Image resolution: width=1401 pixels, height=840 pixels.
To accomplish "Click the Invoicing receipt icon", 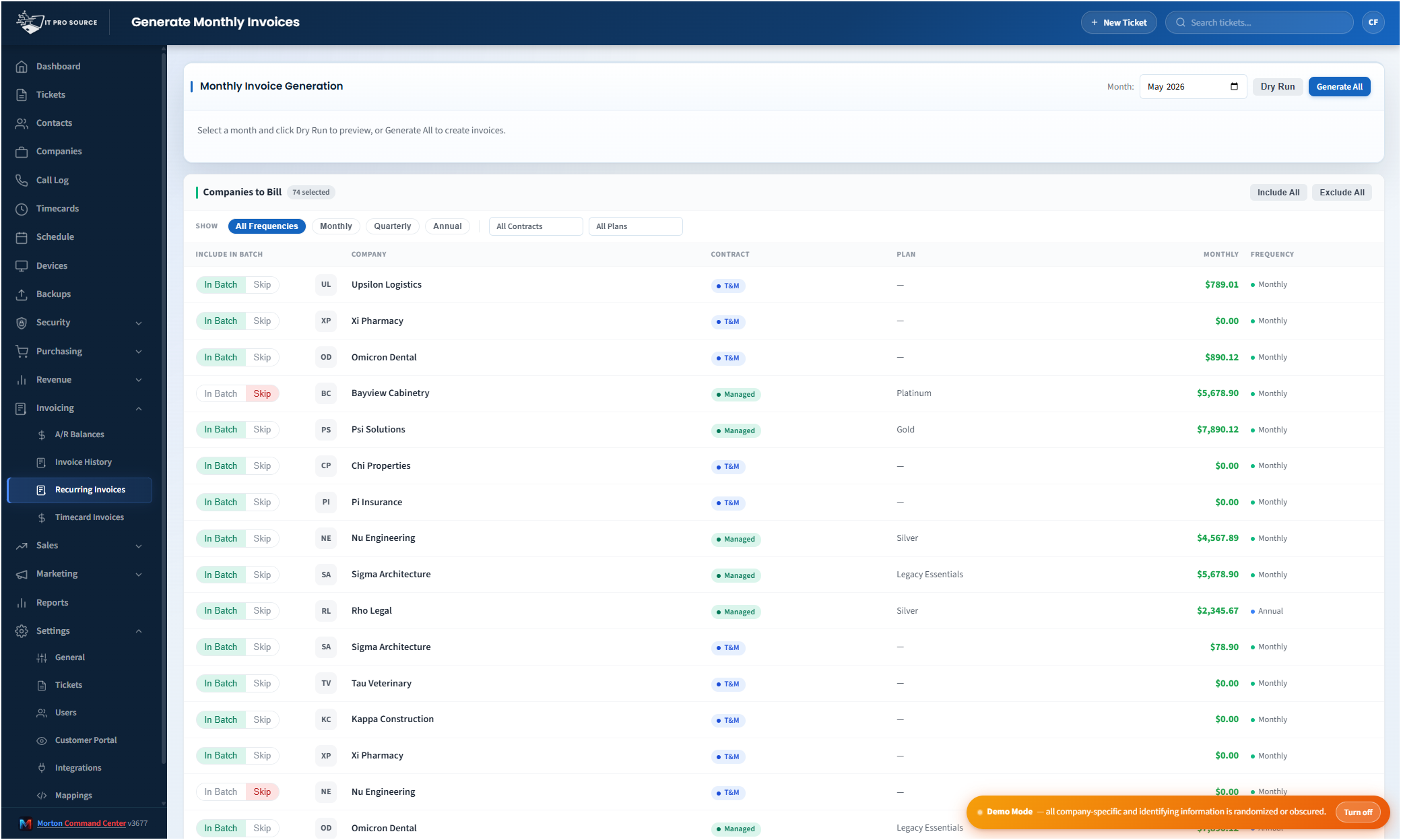I will click(22, 408).
